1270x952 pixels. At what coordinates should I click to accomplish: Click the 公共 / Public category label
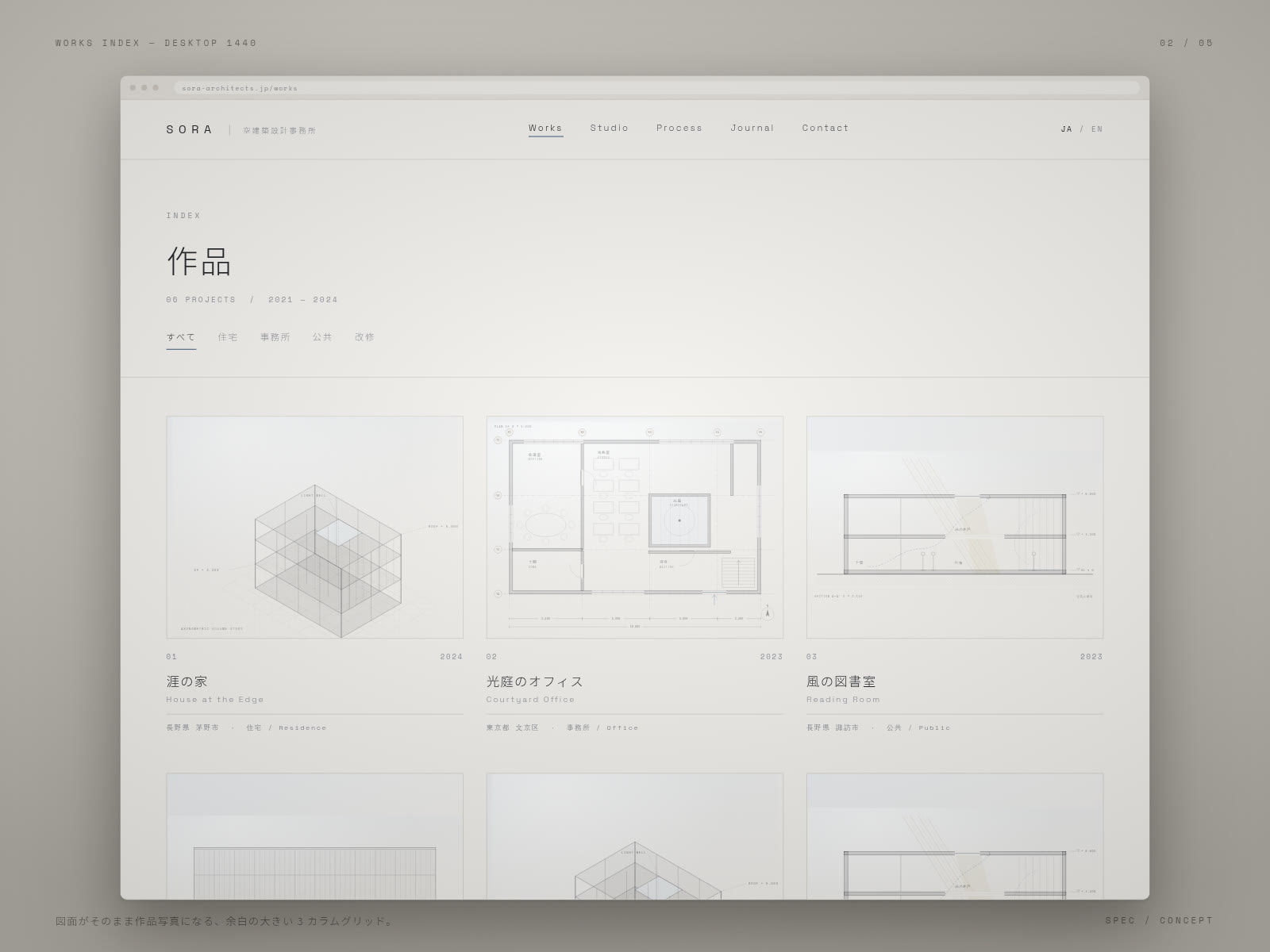[918, 727]
